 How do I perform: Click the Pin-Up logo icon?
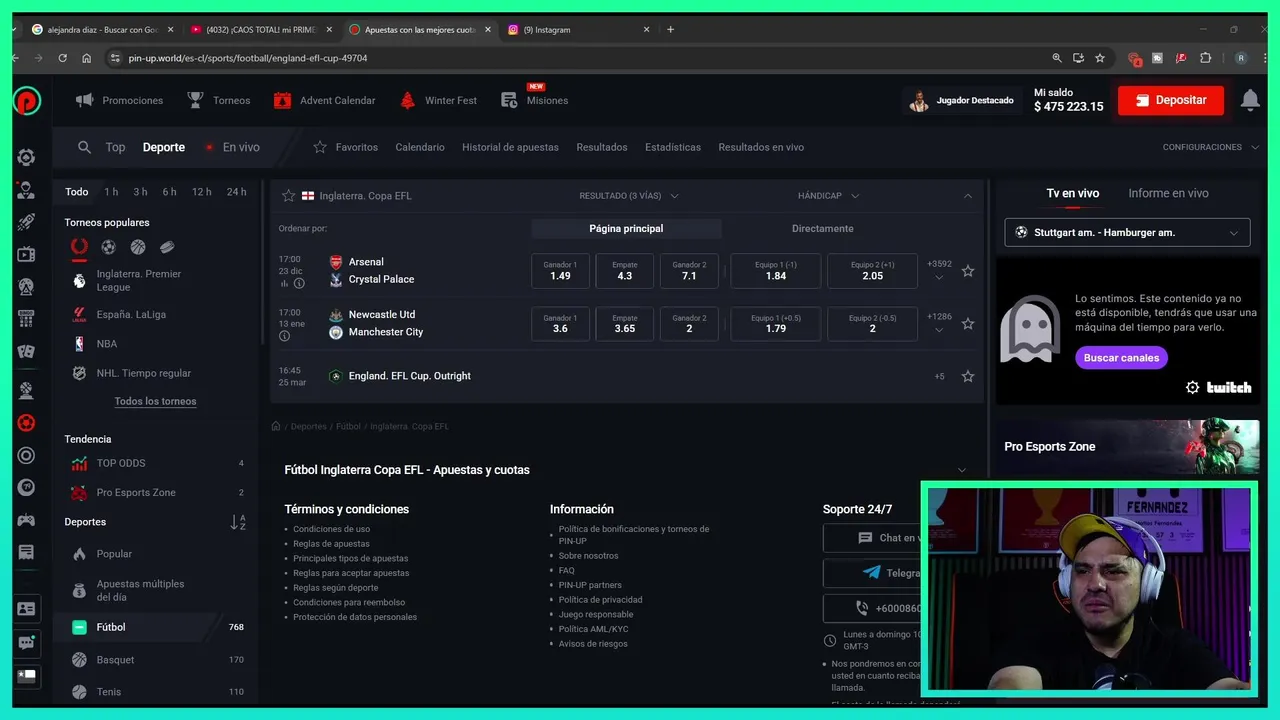pyautogui.click(x=27, y=101)
